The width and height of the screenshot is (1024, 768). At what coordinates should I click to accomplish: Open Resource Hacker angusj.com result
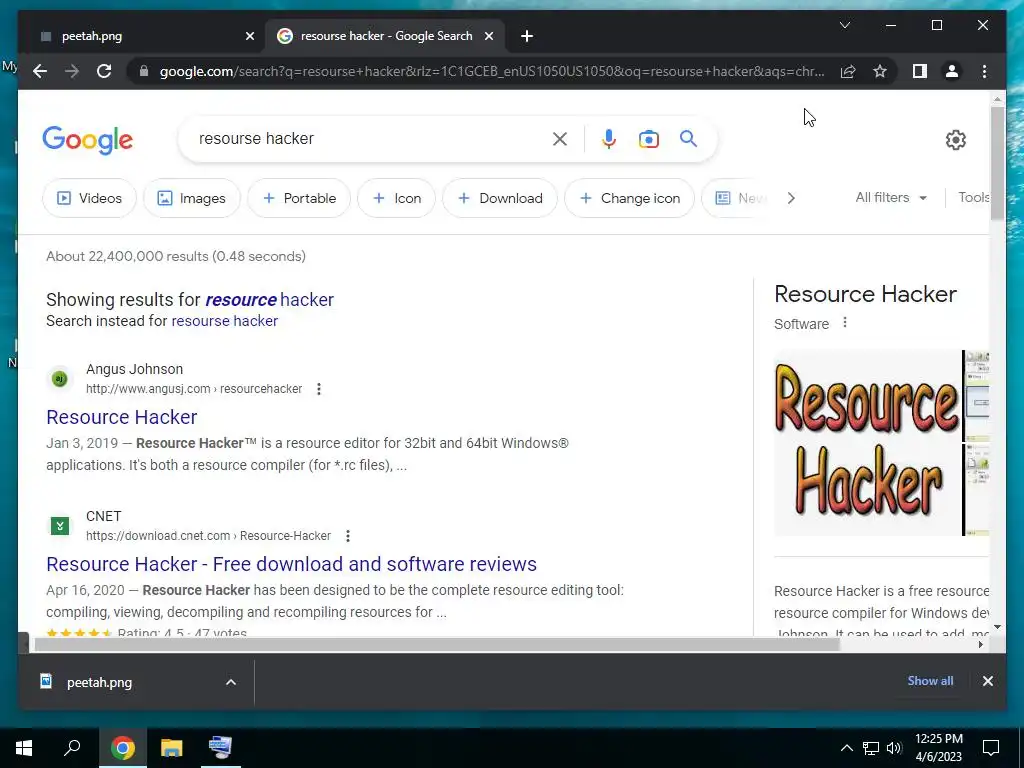click(121, 417)
